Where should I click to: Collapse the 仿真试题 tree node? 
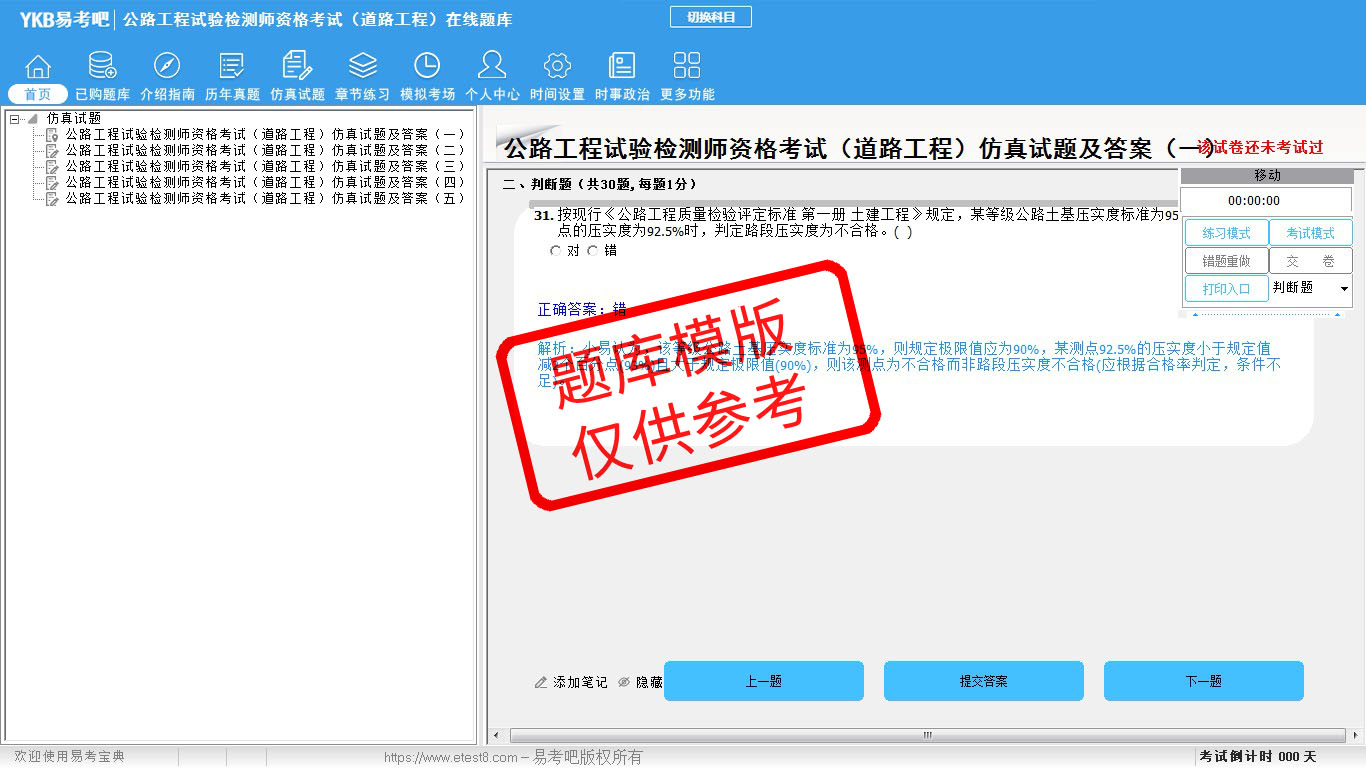pos(15,119)
